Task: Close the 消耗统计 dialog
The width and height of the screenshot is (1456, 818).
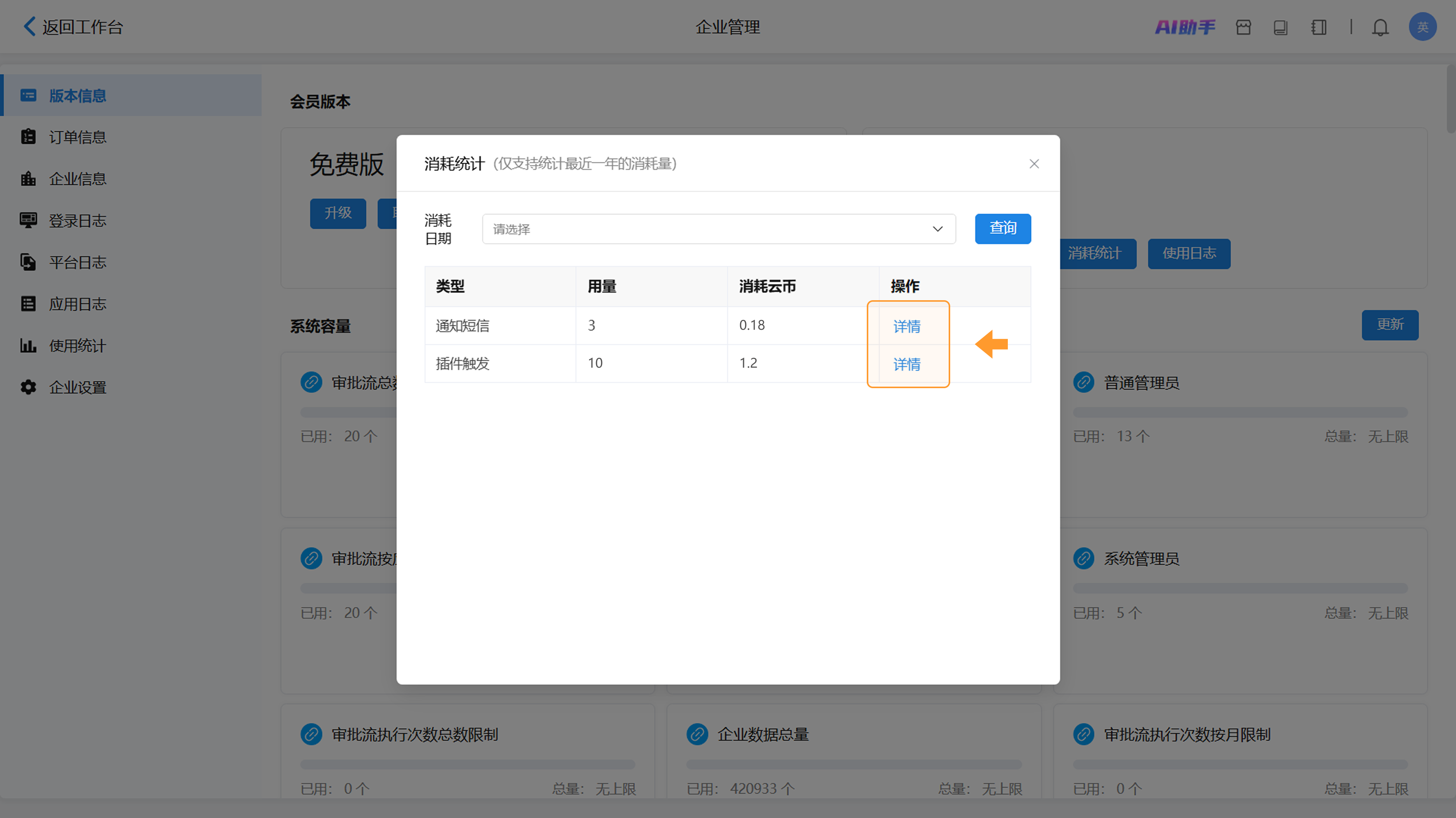Action: click(1034, 164)
